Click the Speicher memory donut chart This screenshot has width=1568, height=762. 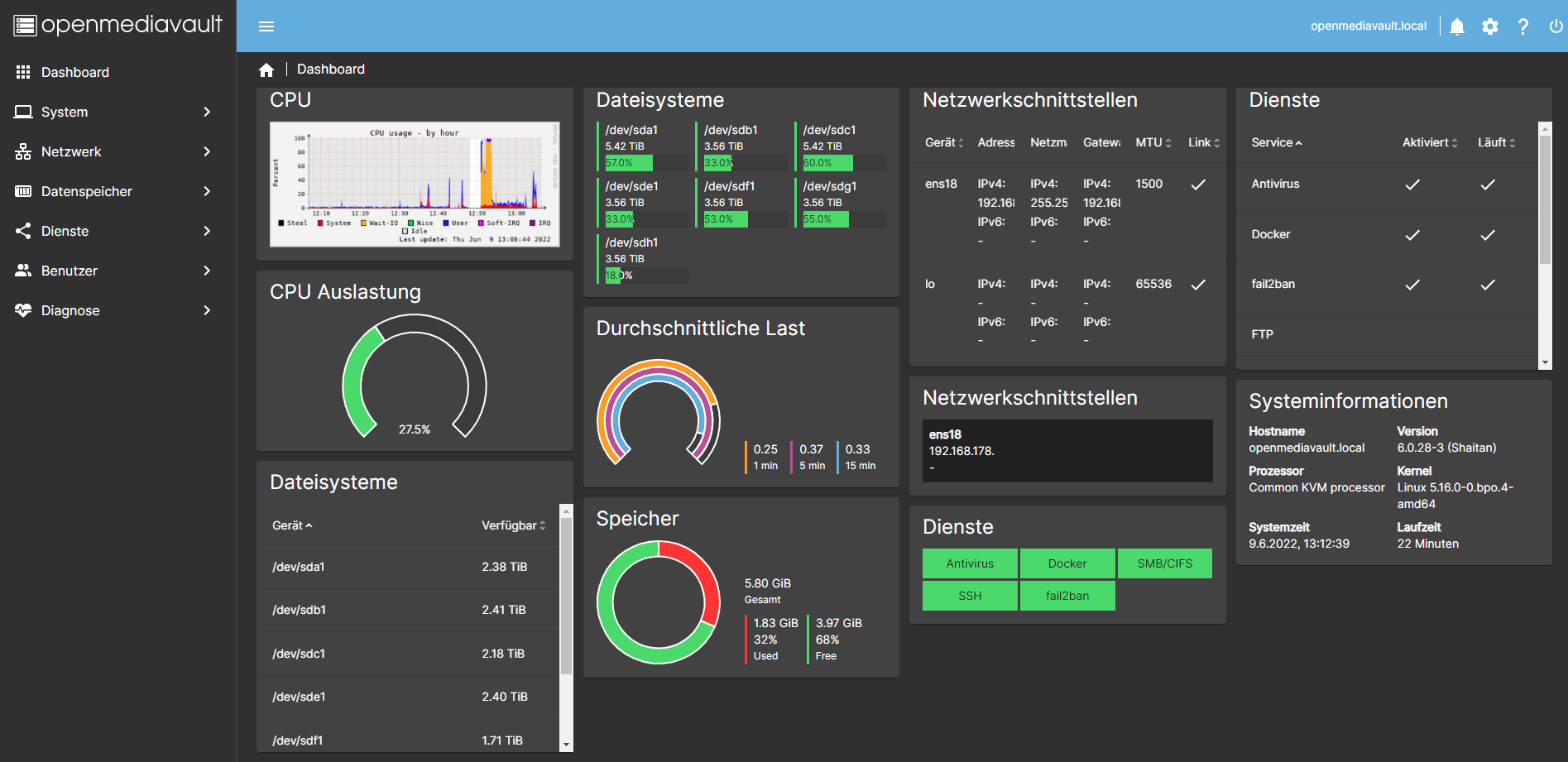click(659, 602)
